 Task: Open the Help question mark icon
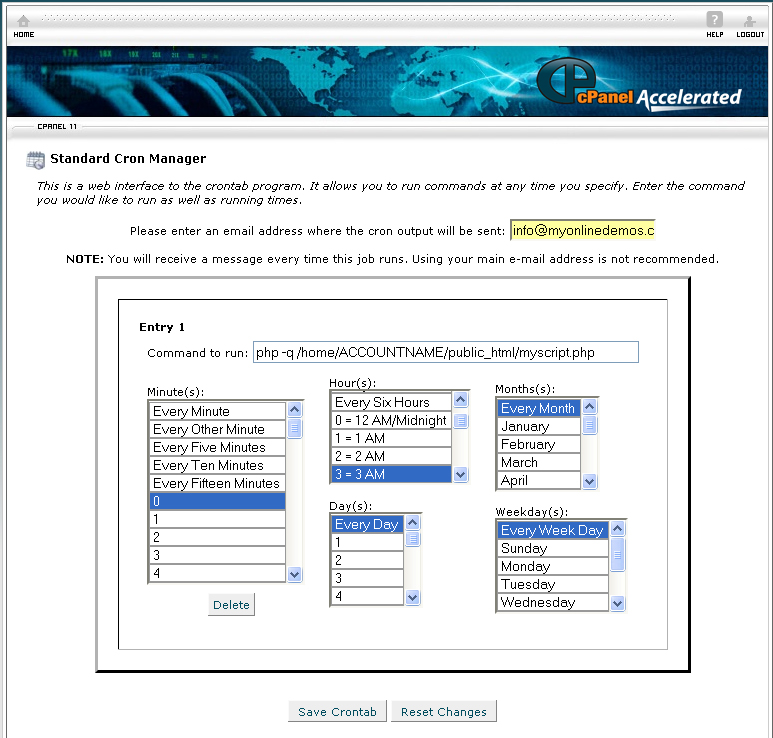point(714,20)
